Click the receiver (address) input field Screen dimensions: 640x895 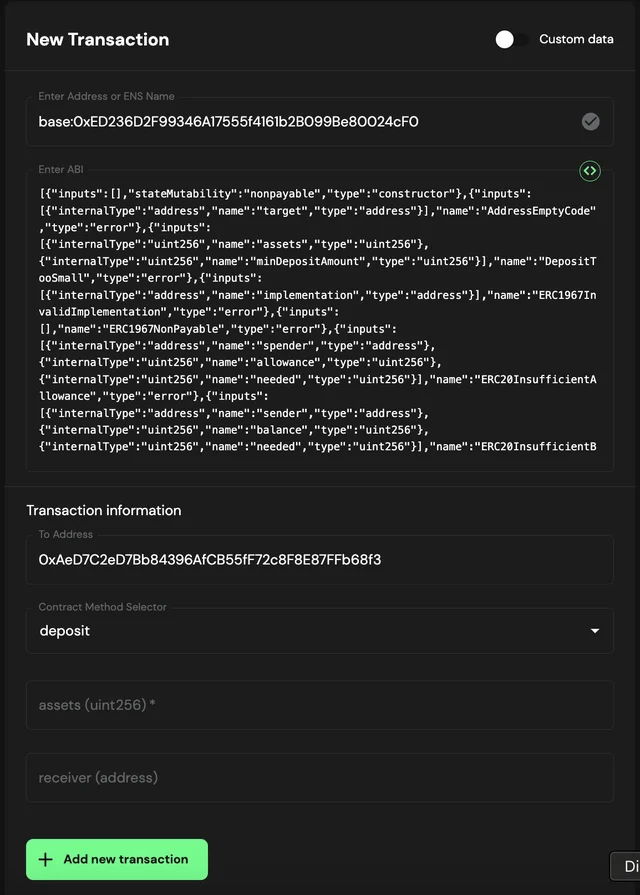point(320,777)
